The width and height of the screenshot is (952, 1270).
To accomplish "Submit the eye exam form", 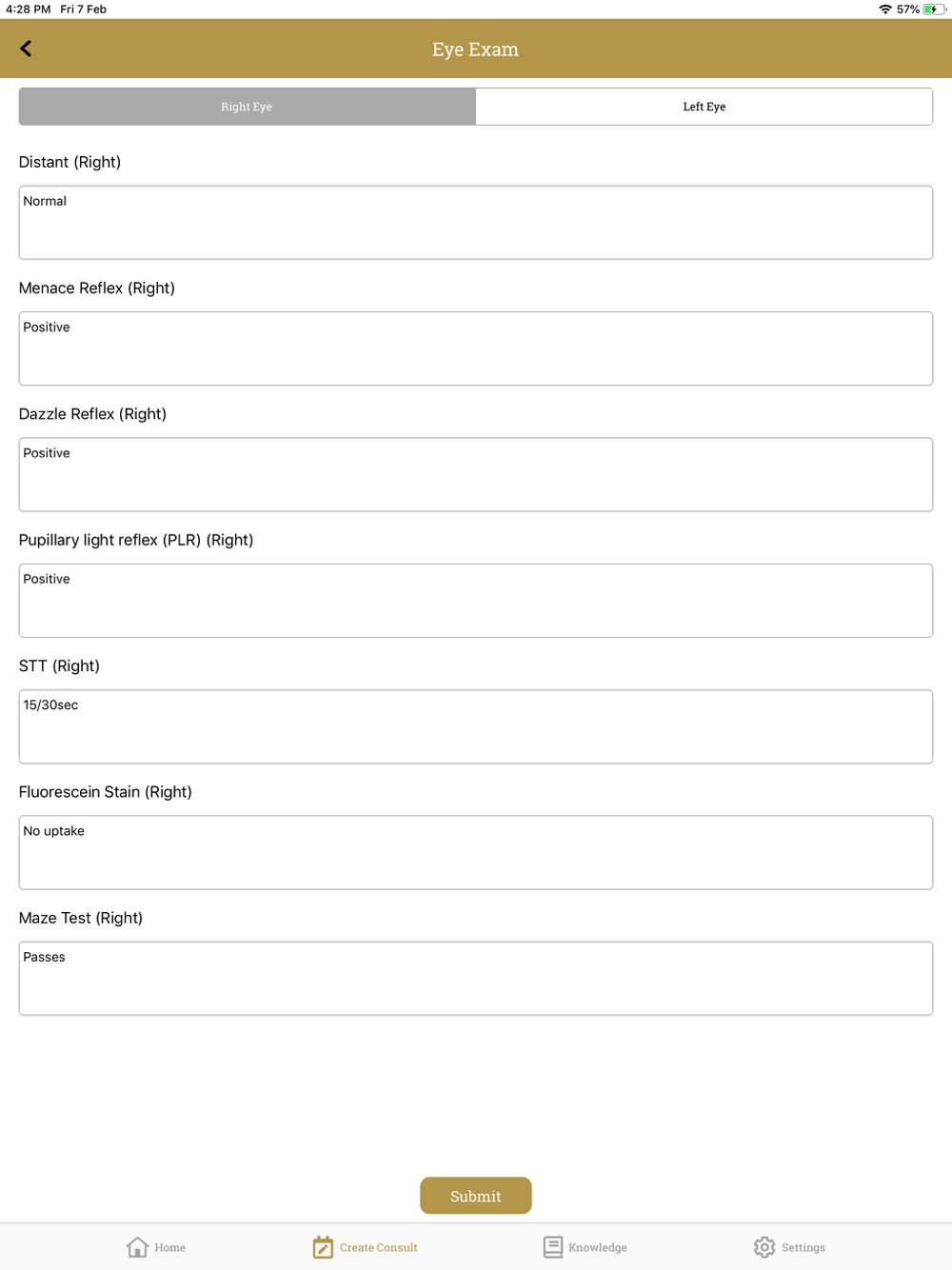I will pos(476,1196).
